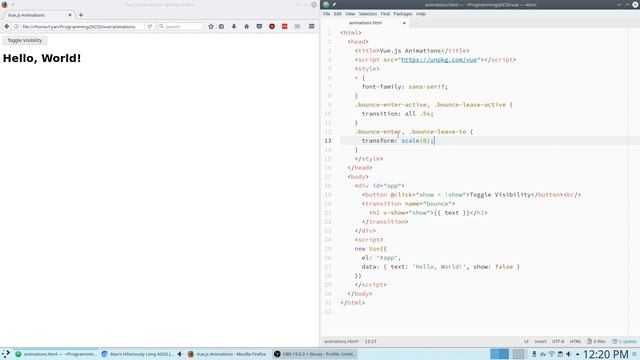Click the transition name="bounce" line
640x360 pixels.
click(x=408, y=204)
